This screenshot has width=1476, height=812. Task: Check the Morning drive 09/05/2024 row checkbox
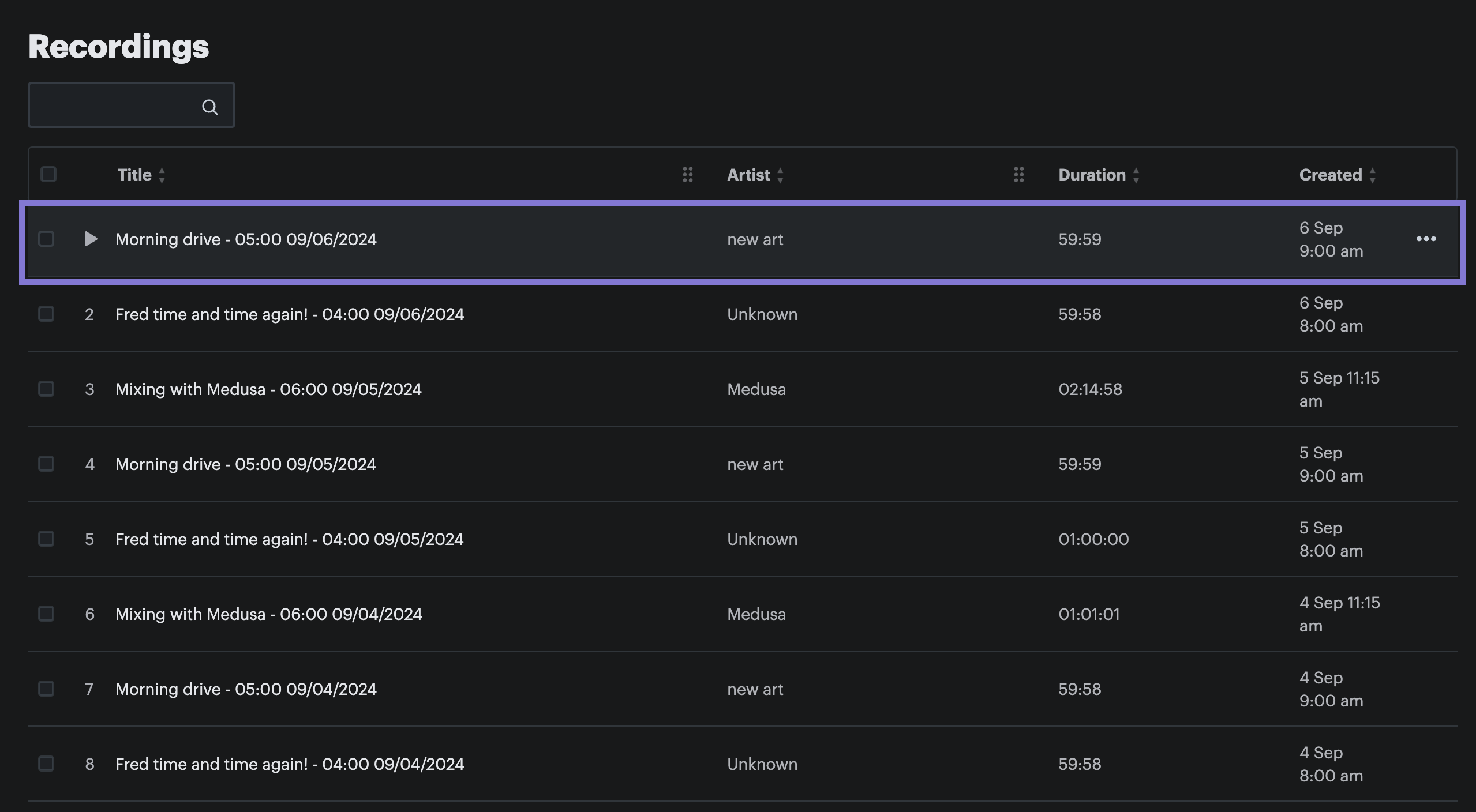point(46,464)
